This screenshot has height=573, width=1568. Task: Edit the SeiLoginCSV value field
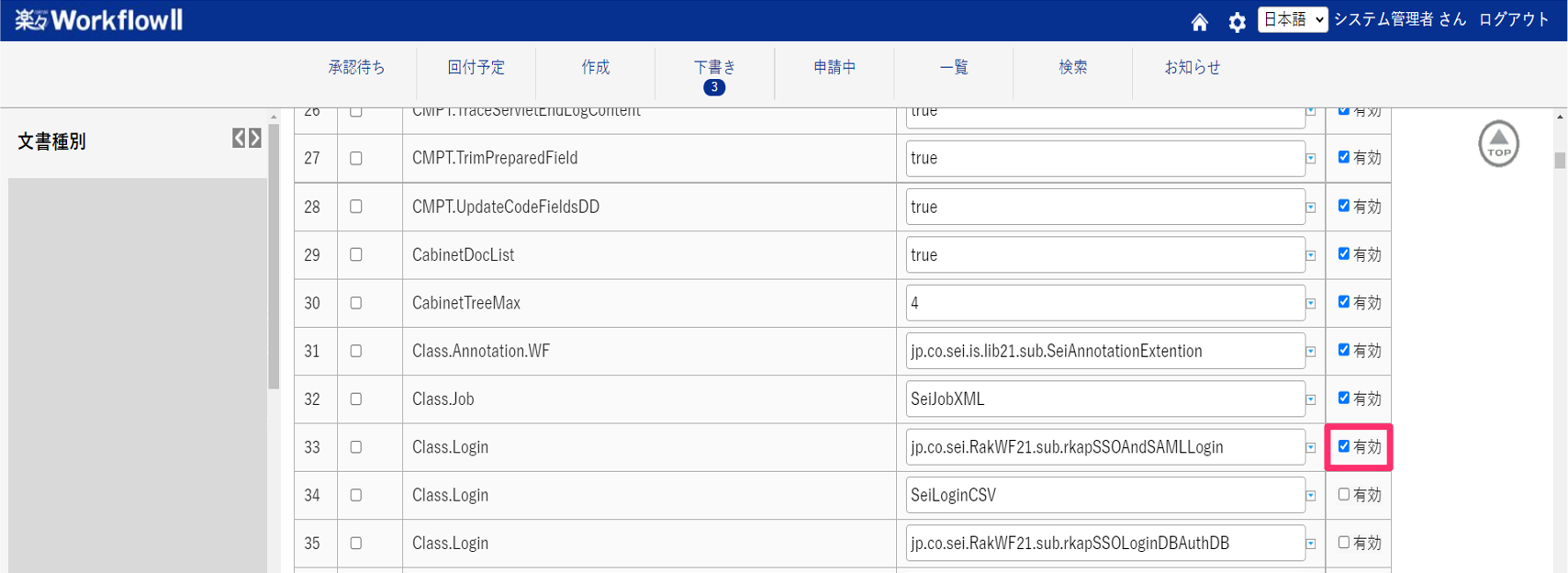coord(1105,495)
